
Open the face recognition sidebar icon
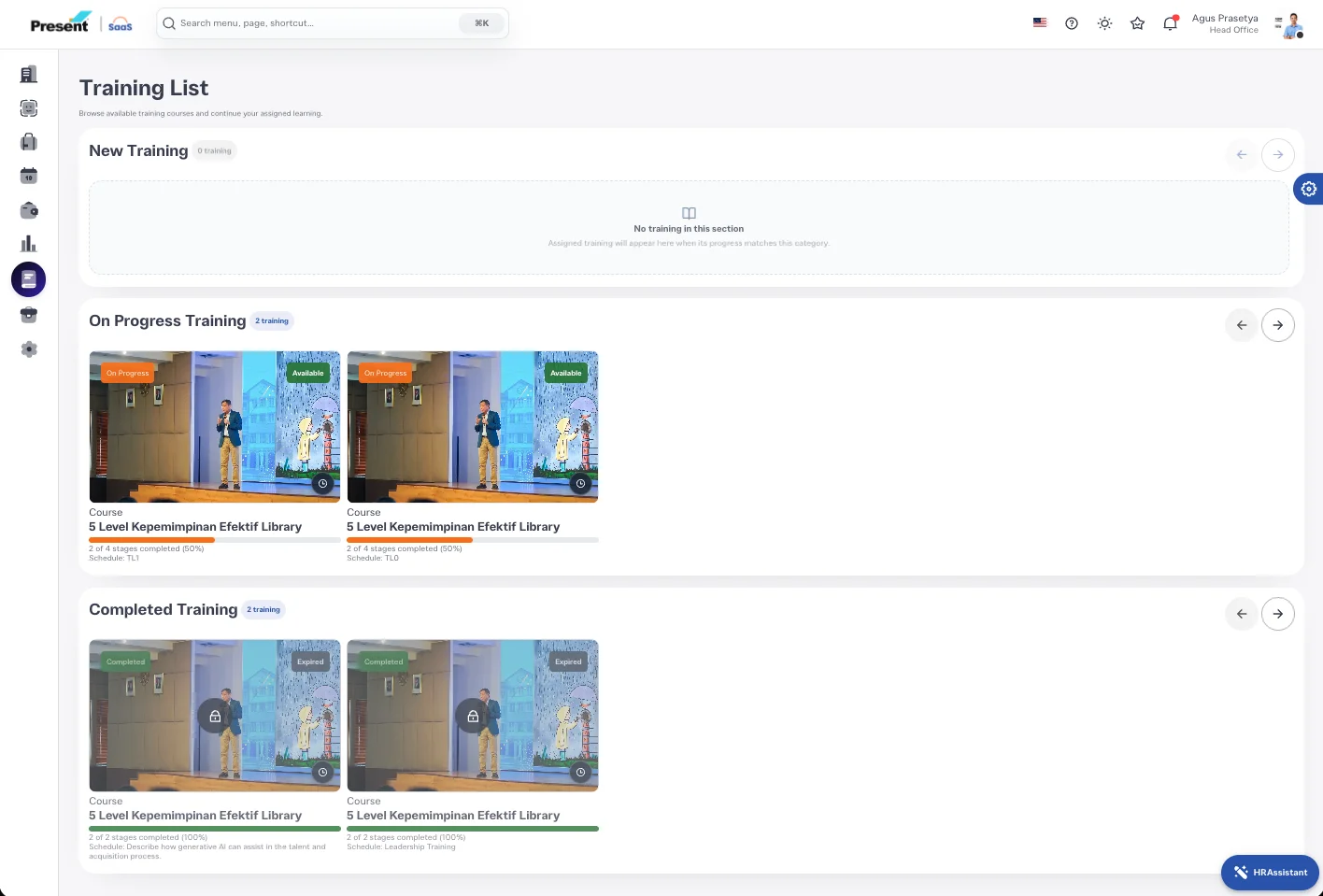[29, 108]
